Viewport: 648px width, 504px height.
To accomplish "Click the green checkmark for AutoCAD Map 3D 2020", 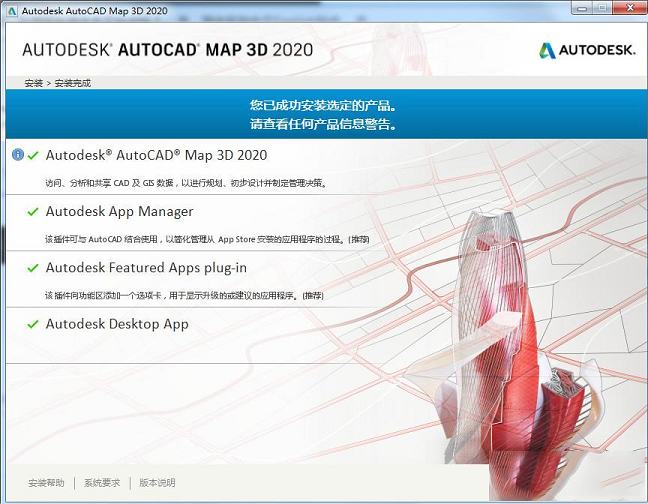I will tap(34, 155).
